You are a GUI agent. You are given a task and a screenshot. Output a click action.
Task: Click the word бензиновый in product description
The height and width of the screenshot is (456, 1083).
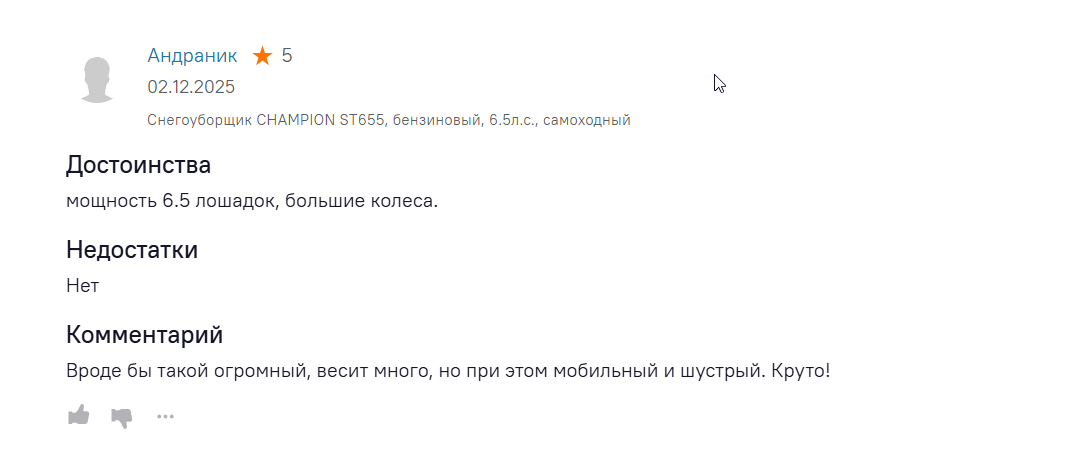click(435, 120)
